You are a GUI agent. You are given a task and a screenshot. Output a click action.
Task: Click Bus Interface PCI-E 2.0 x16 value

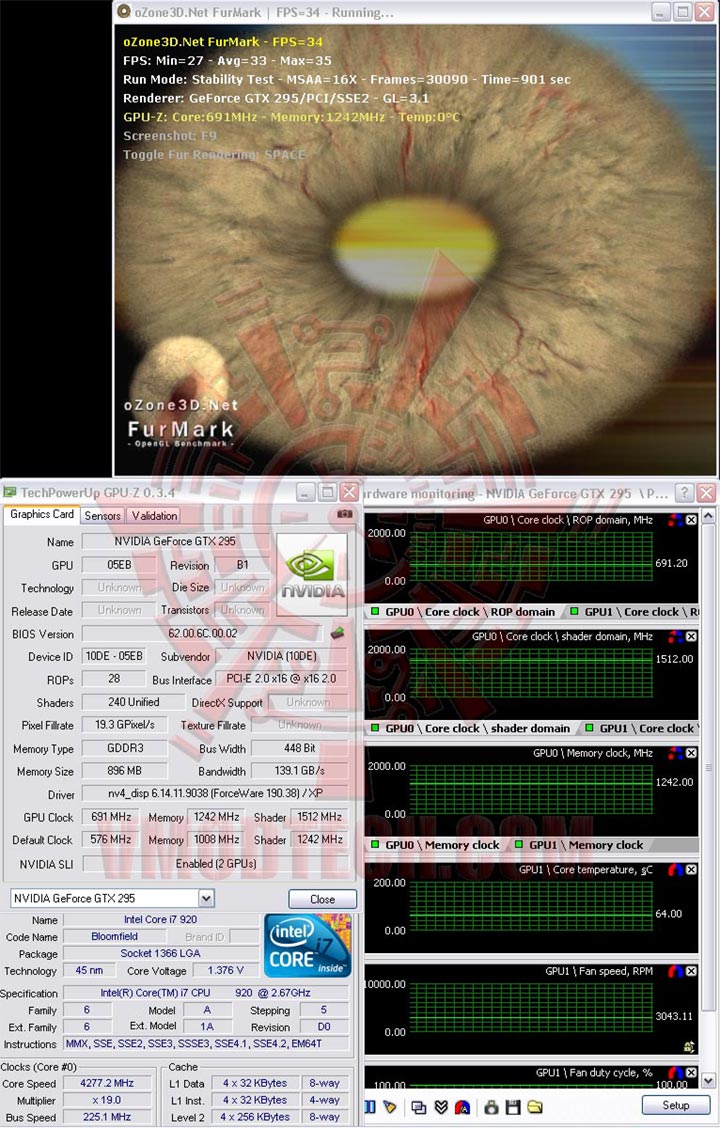(x=281, y=678)
